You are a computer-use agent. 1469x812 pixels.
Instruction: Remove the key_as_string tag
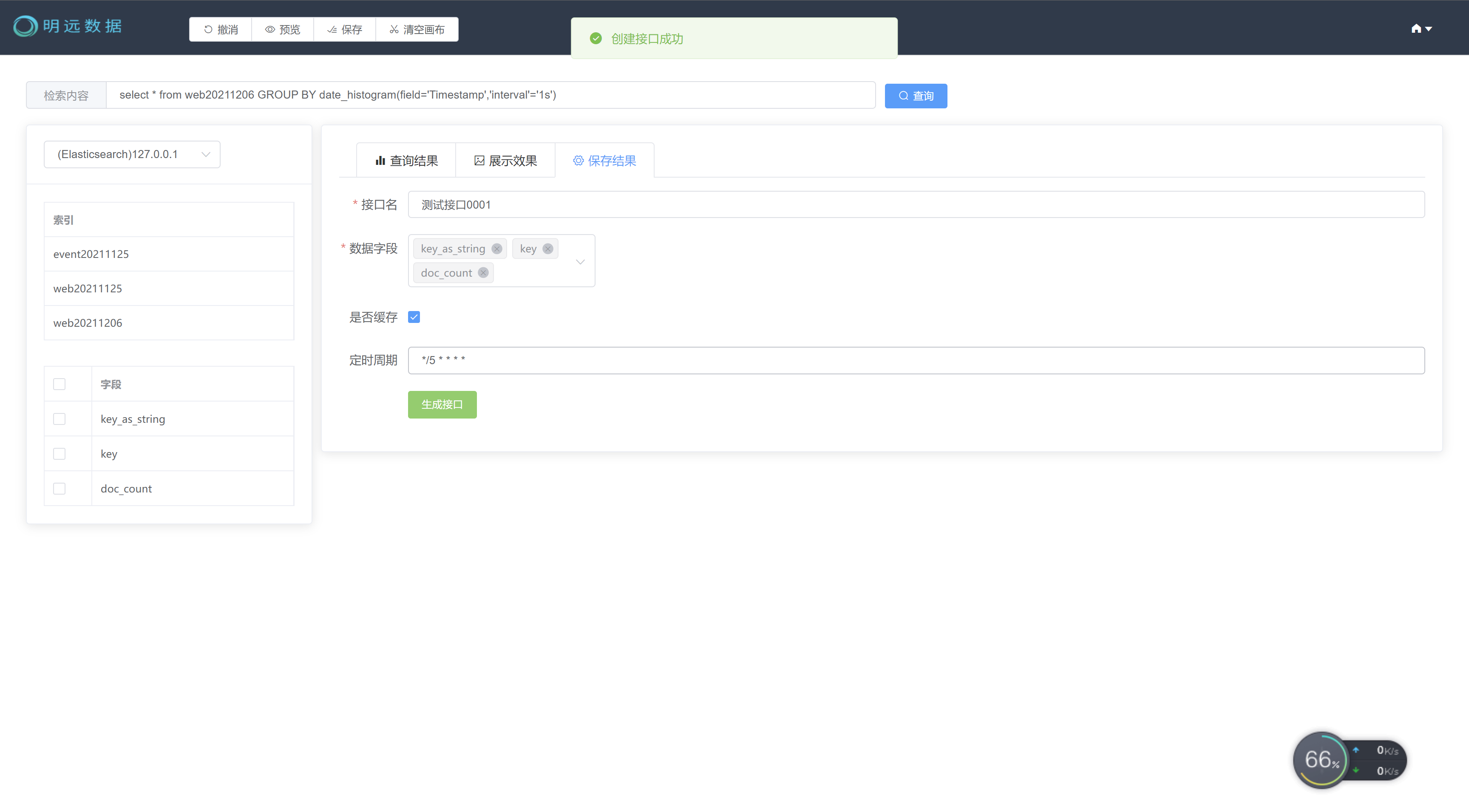point(497,249)
